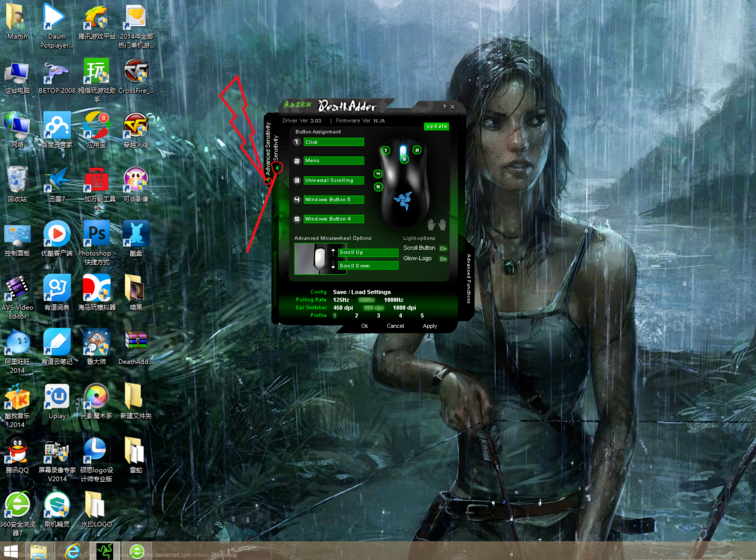The width and height of the screenshot is (756, 560).
Task: Click the help question mark icon
Action: (445, 106)
